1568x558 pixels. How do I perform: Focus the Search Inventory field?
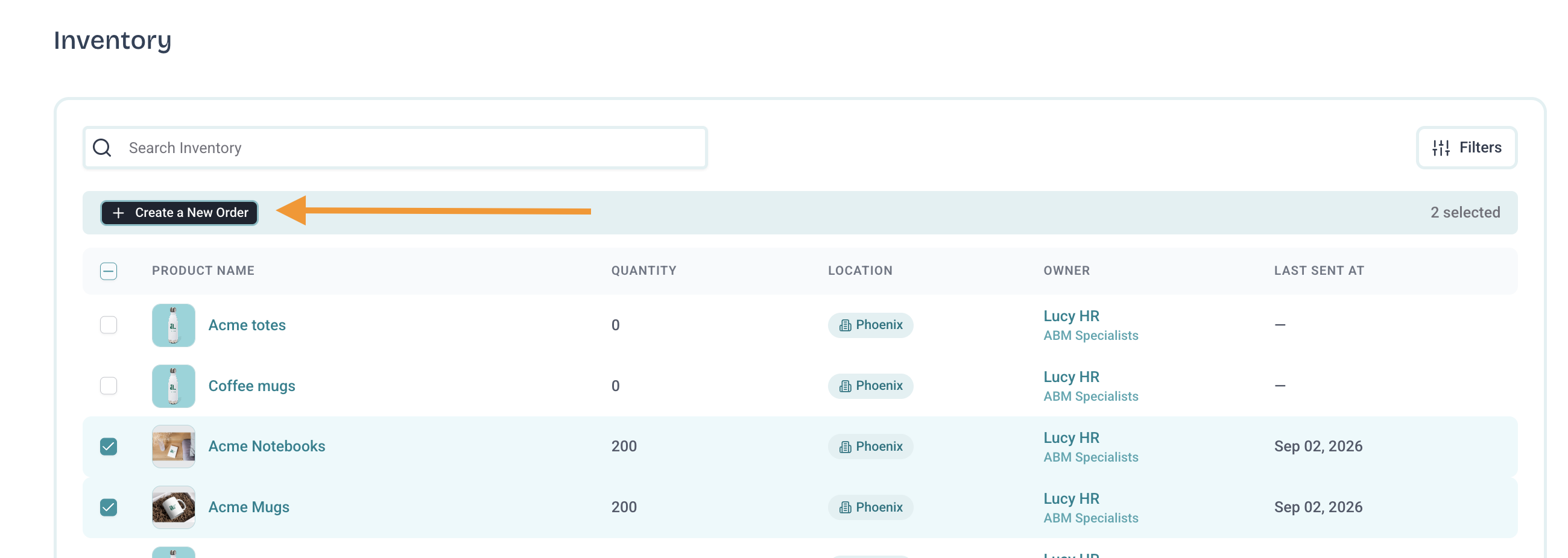(x=395, y=148)
